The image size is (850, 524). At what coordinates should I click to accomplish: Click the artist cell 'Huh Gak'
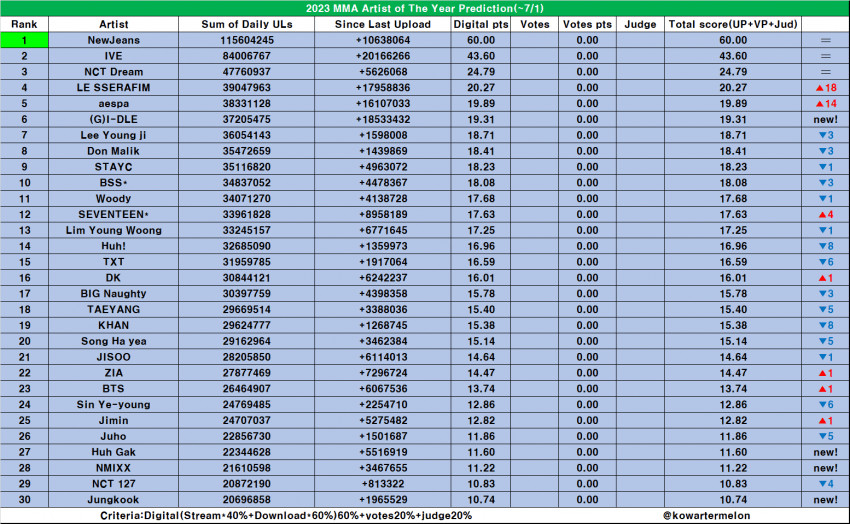point(113,452)
